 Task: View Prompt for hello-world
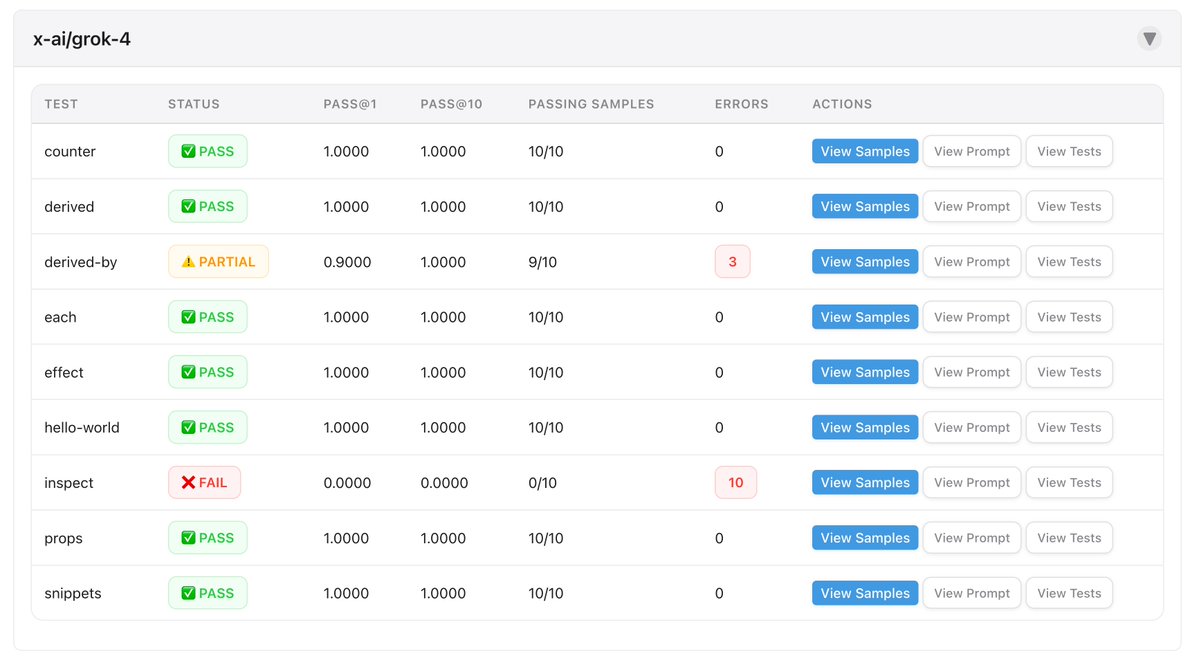pyautogui.click(x=972, y=427)
